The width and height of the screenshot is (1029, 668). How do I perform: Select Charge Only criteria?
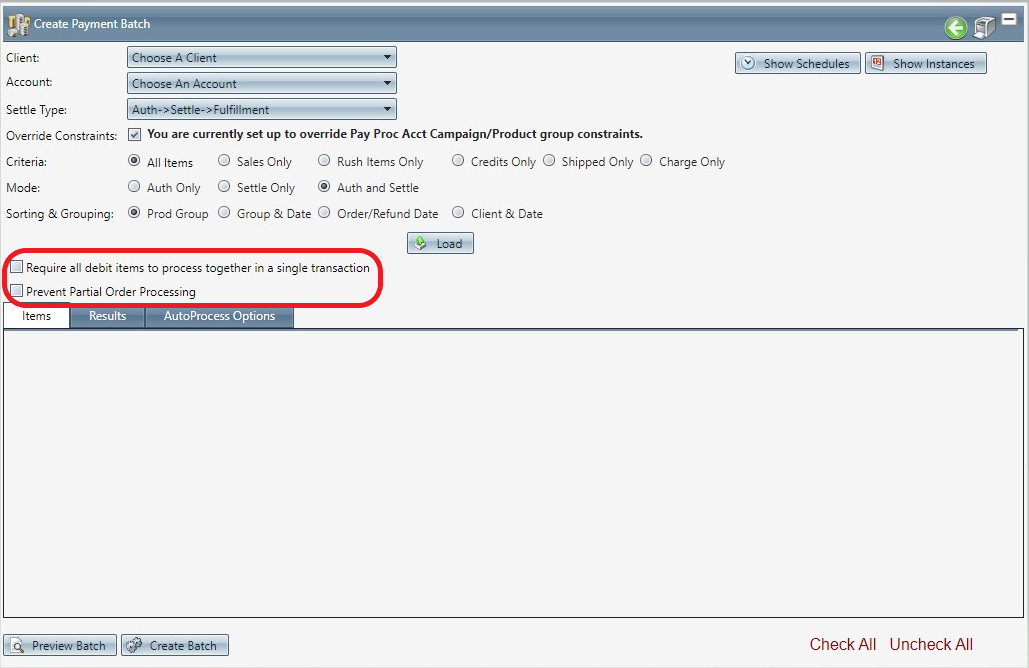pyautogui.click(x=646, y=161)
